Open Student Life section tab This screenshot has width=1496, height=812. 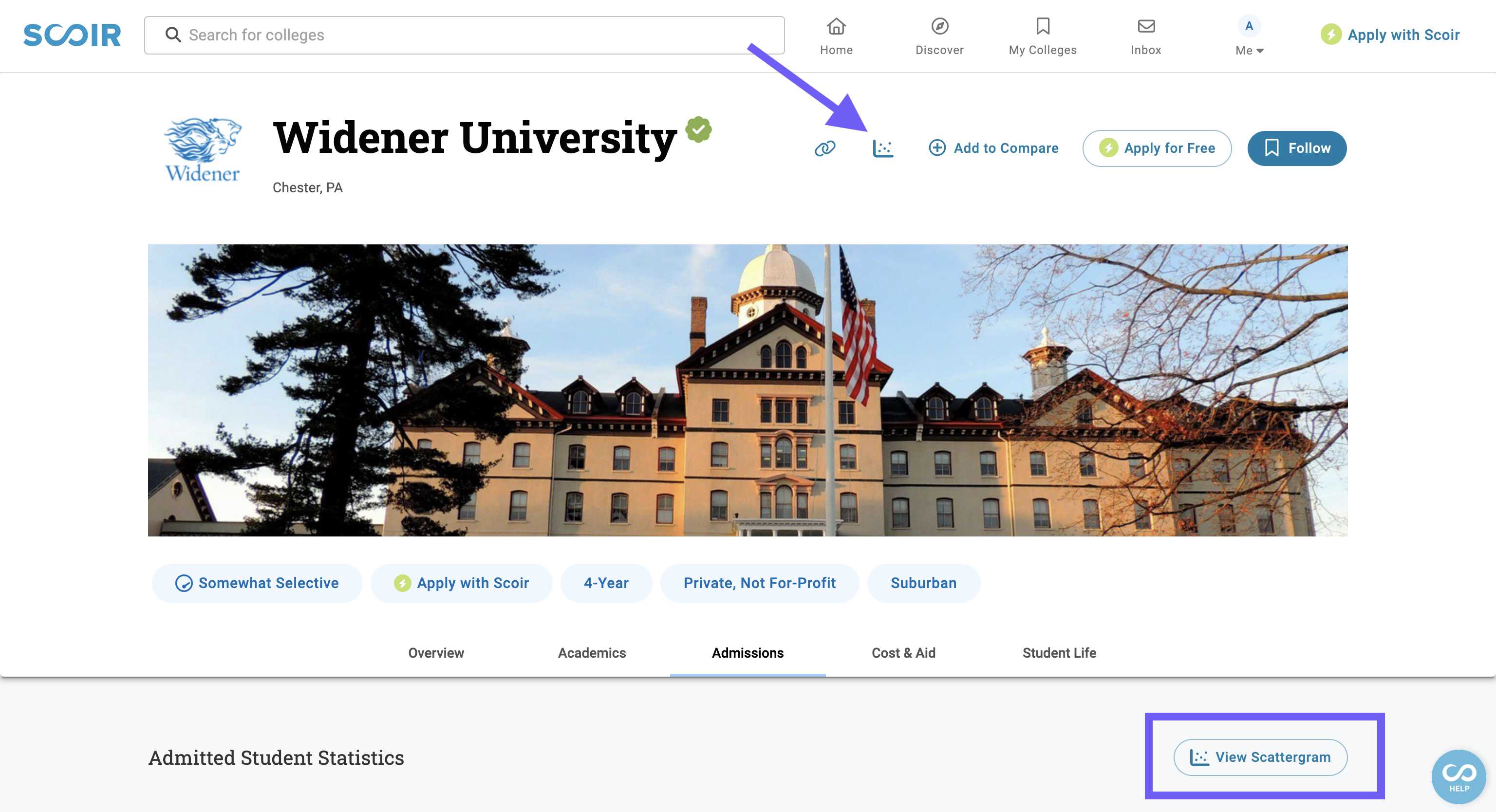(1059, 653)
